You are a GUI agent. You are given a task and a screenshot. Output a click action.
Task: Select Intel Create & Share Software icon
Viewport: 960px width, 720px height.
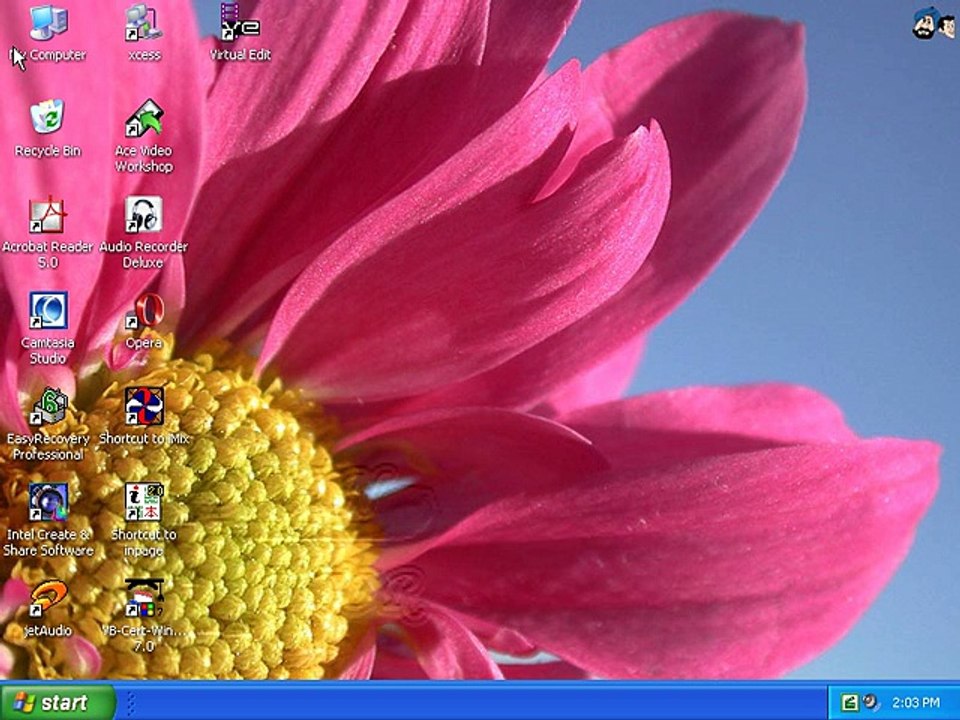(x=48, y=502)
